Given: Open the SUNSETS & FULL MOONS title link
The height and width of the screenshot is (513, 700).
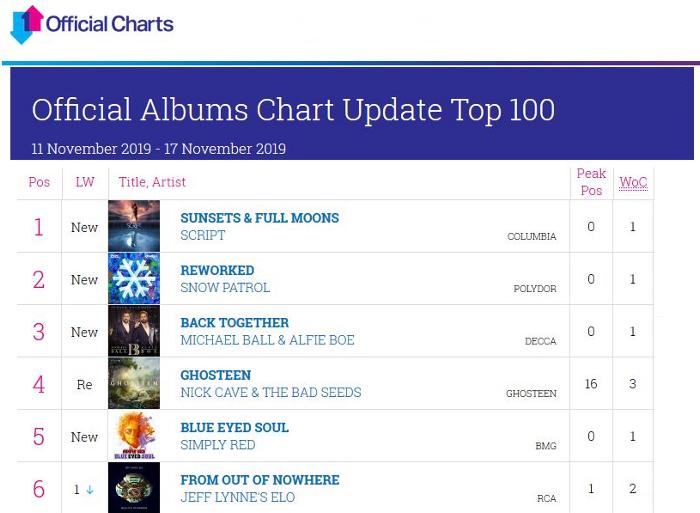Looking at the screenshot, I should pyautogui.click(x=259, y=218).
